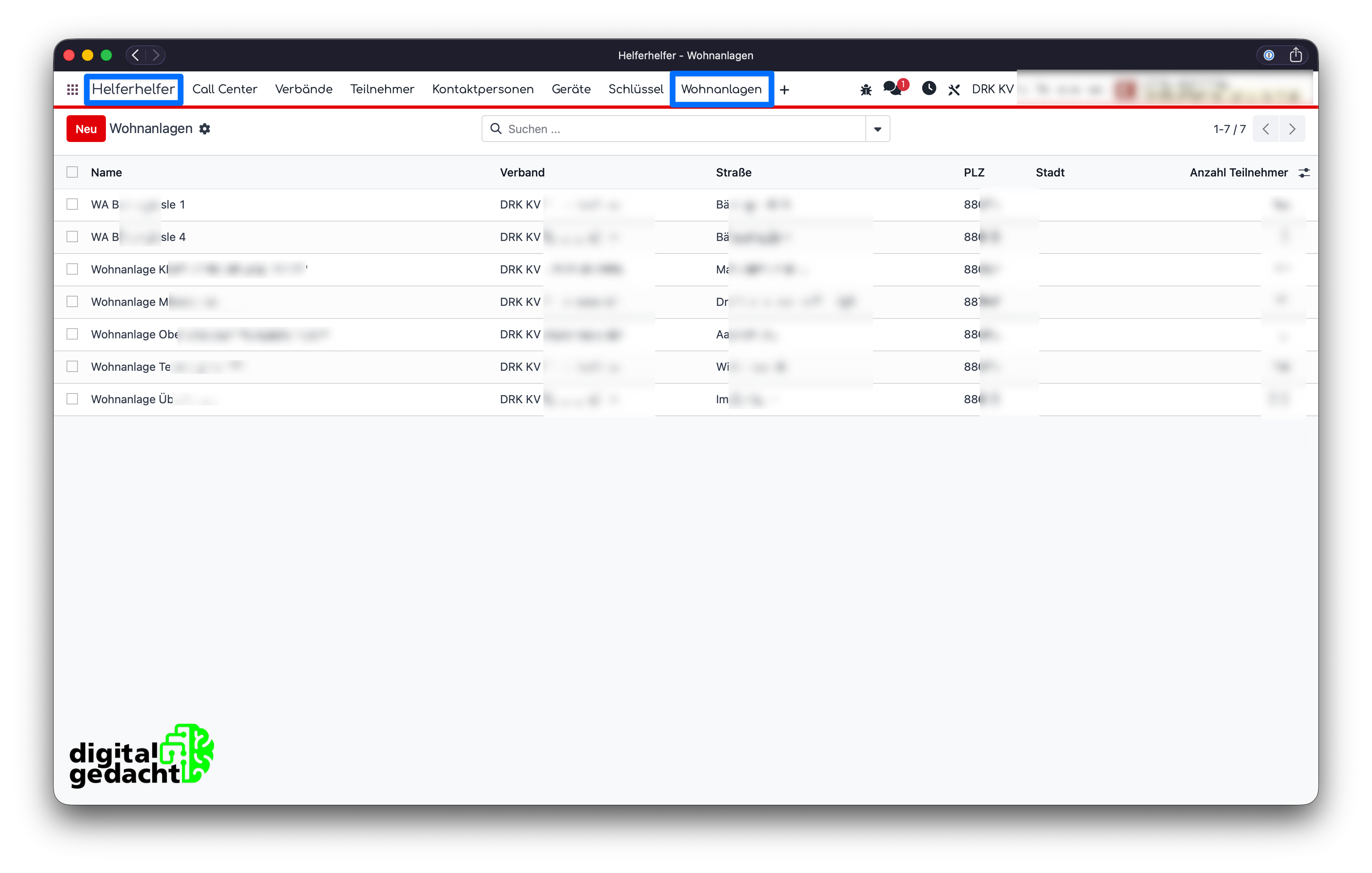Click the share icon in title bar

(x=1296, y=55)
